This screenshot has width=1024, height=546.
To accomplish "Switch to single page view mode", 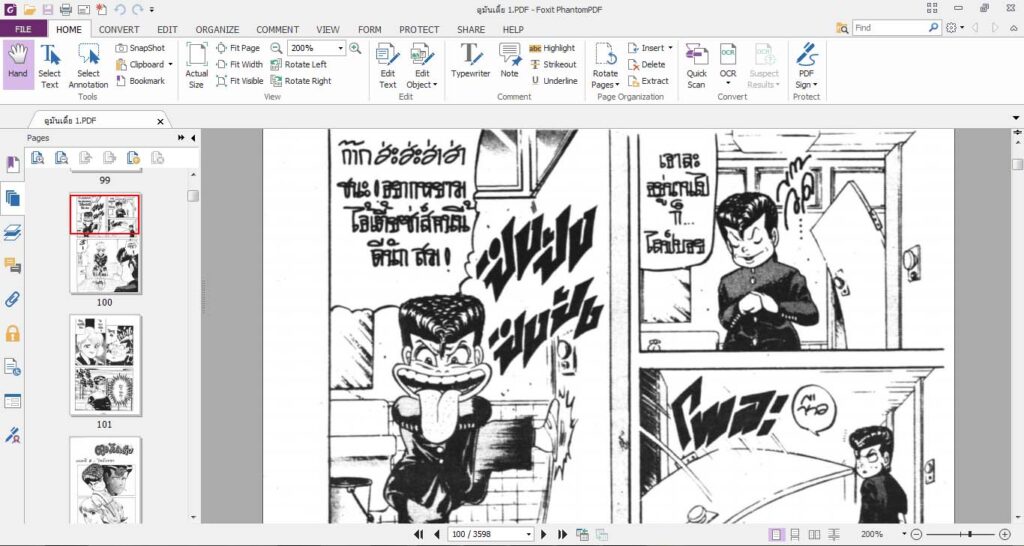I will point(775,534).
